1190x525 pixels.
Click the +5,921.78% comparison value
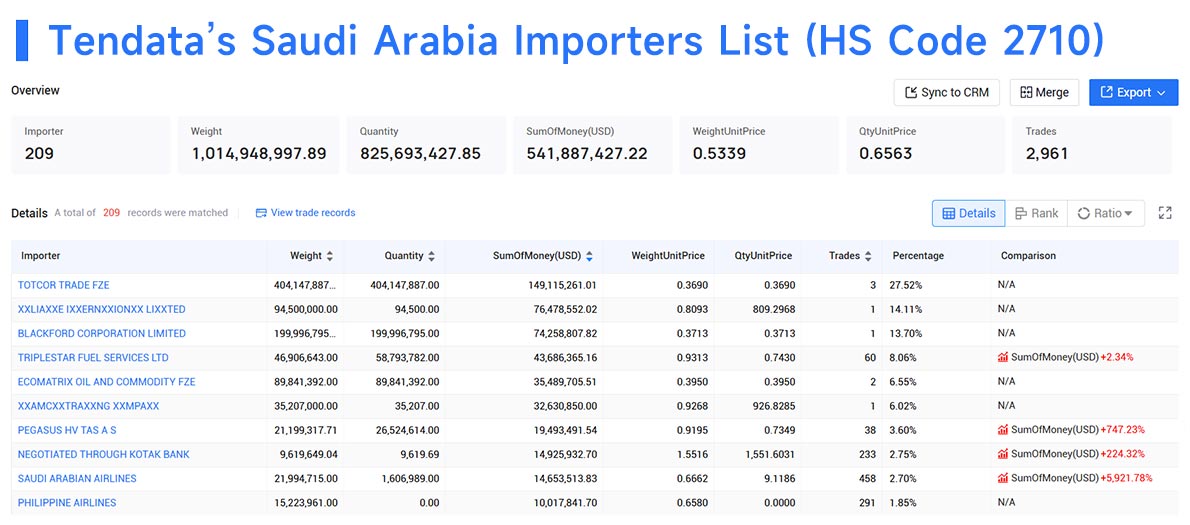[1126, 479]
